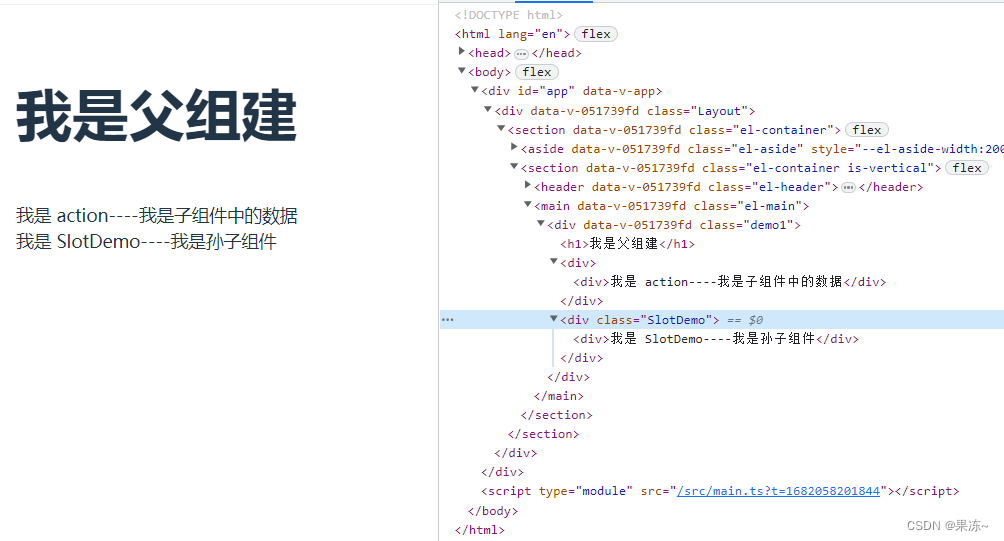1004x541 pixels.
Task: Click the closing </header> tag
Action: tap(891, 187)
